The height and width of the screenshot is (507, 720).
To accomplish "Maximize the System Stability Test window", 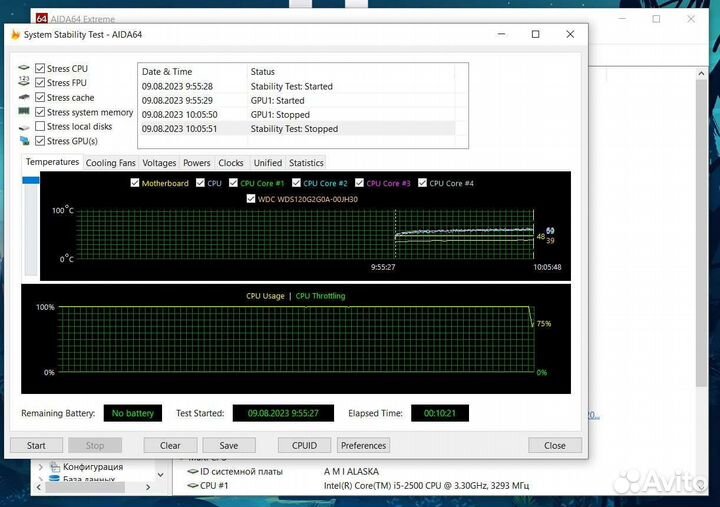I will tap(535, 34).
